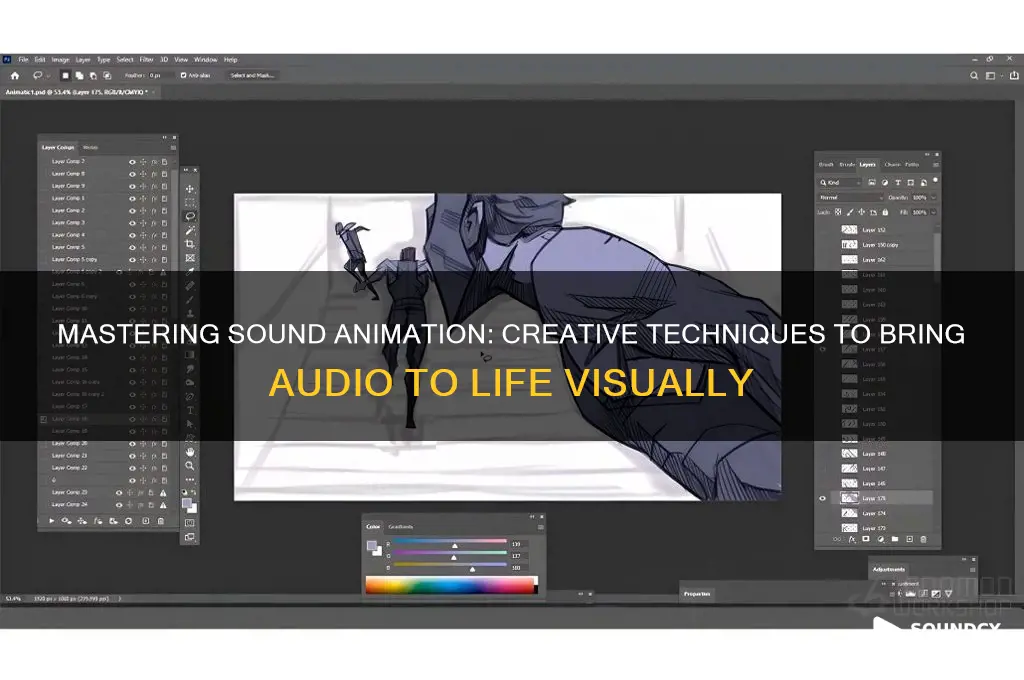
Task: Choose Subtract from Selection mode icon
Action: coord(93,76)
